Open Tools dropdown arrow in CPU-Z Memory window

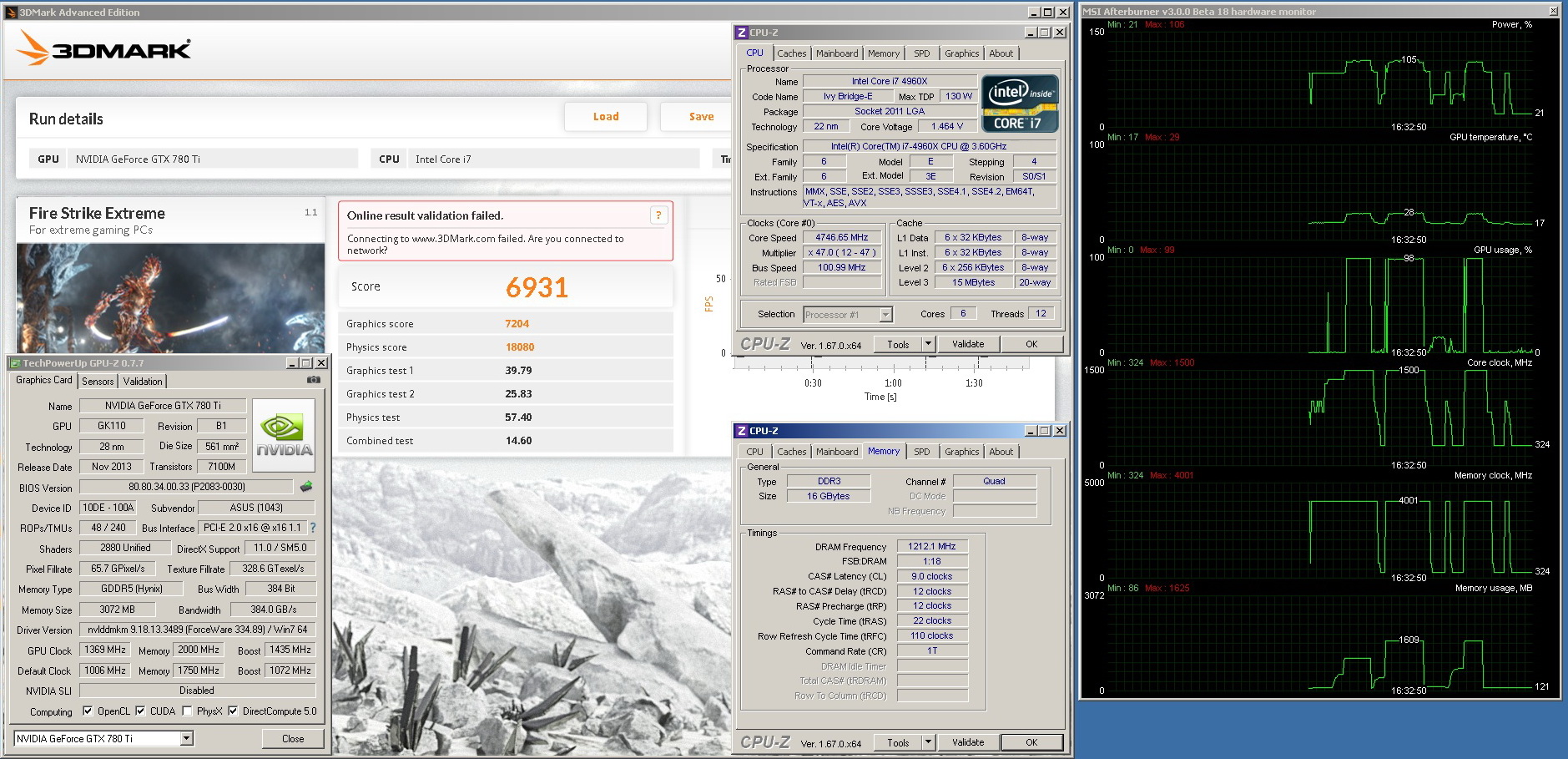pyautogui.click(x=928, y=742)
